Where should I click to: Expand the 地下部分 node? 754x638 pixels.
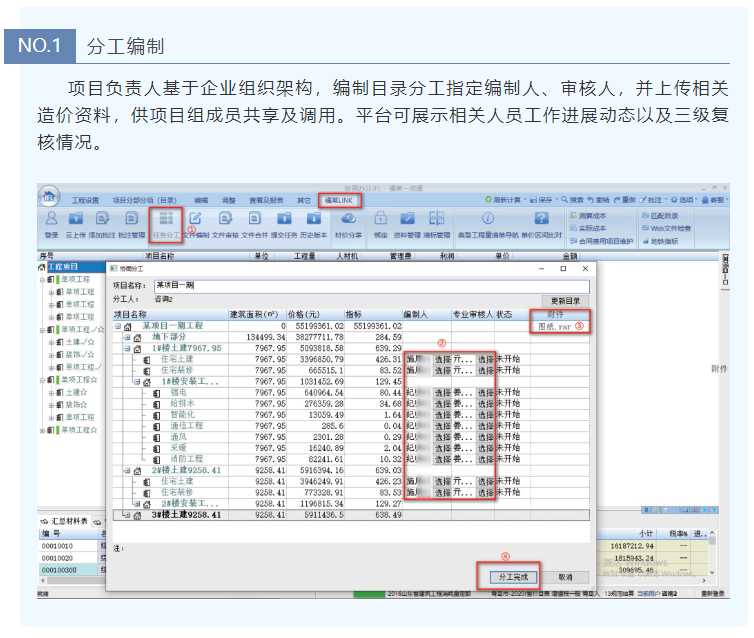pos(127,337)
